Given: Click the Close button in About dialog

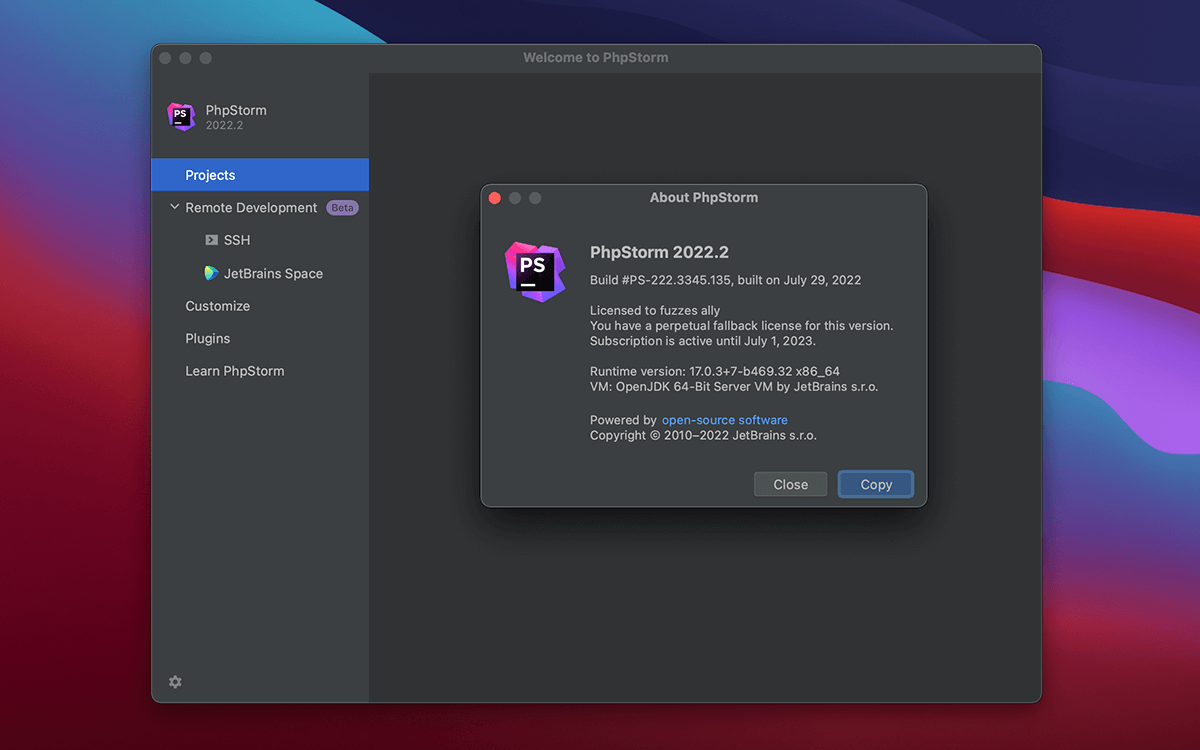Looking at the screenshot, I should click(x=790, y=484).
